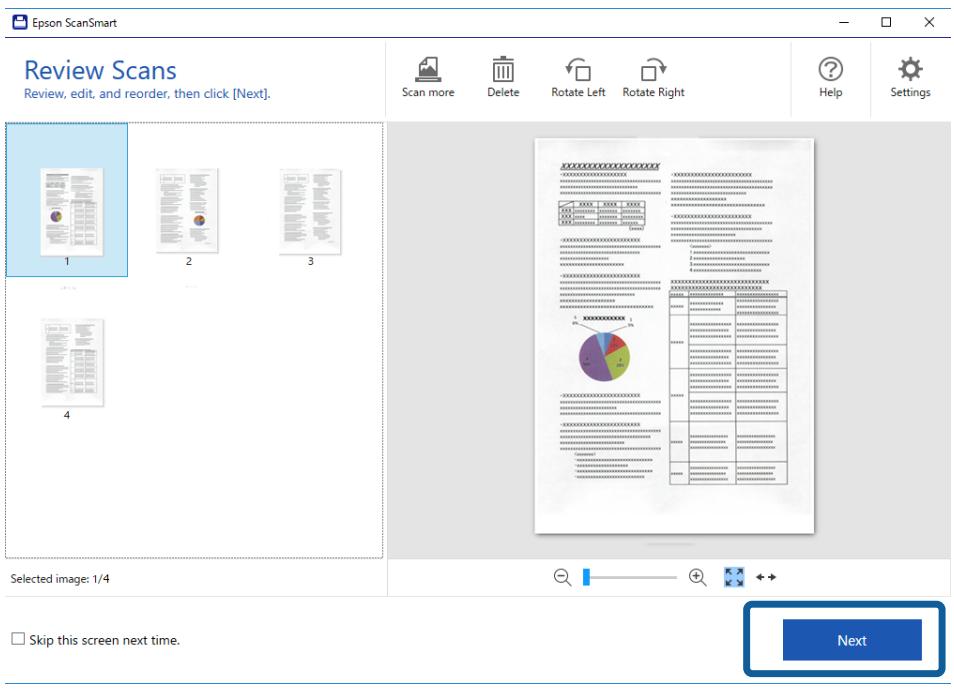The image size is (954, 690).
Task: Click the Selected image: 1/4 status text
Action: coord(60,579)
